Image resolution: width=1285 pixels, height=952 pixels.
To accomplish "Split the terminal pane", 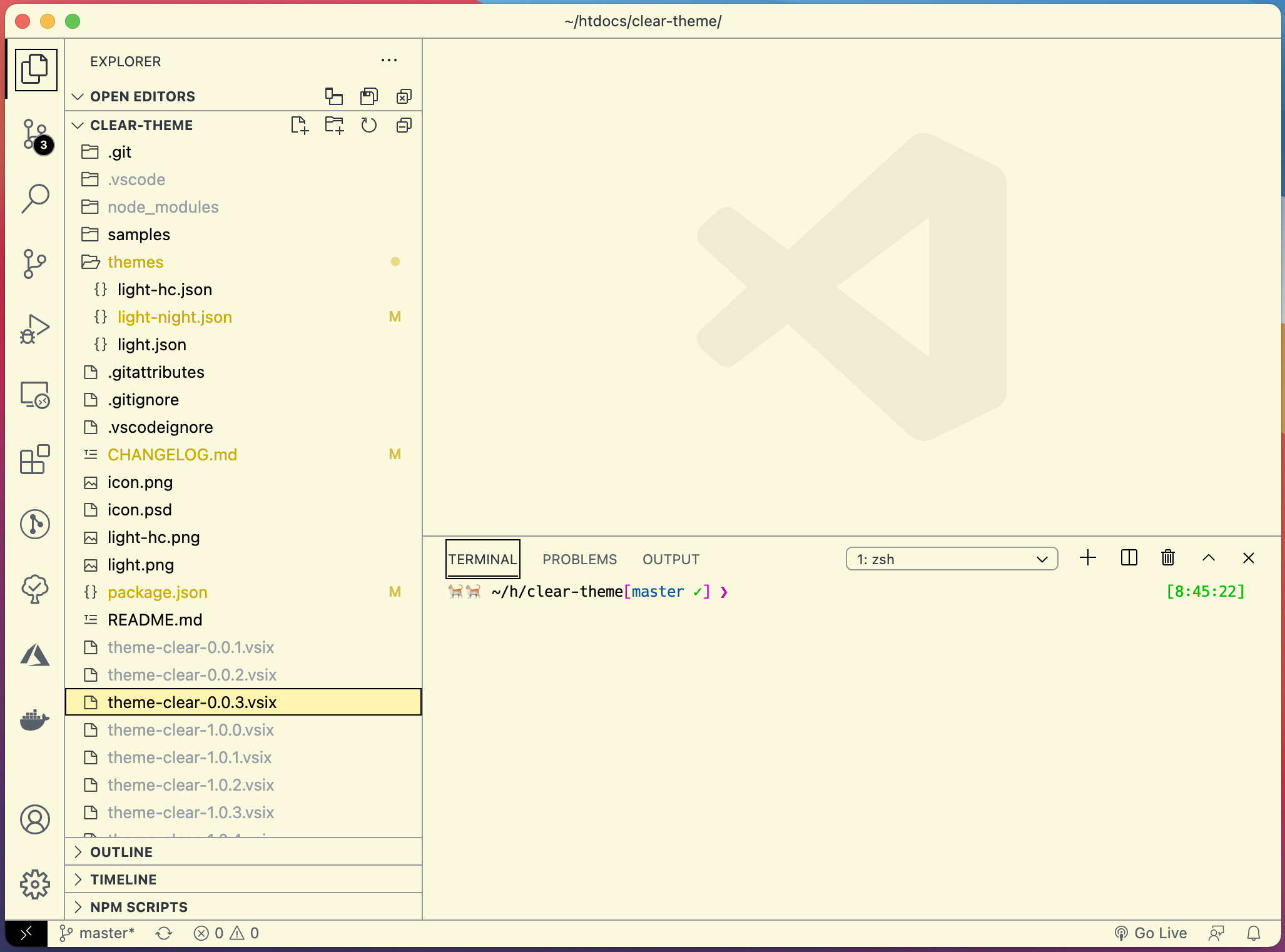I will click(1129, 558).
